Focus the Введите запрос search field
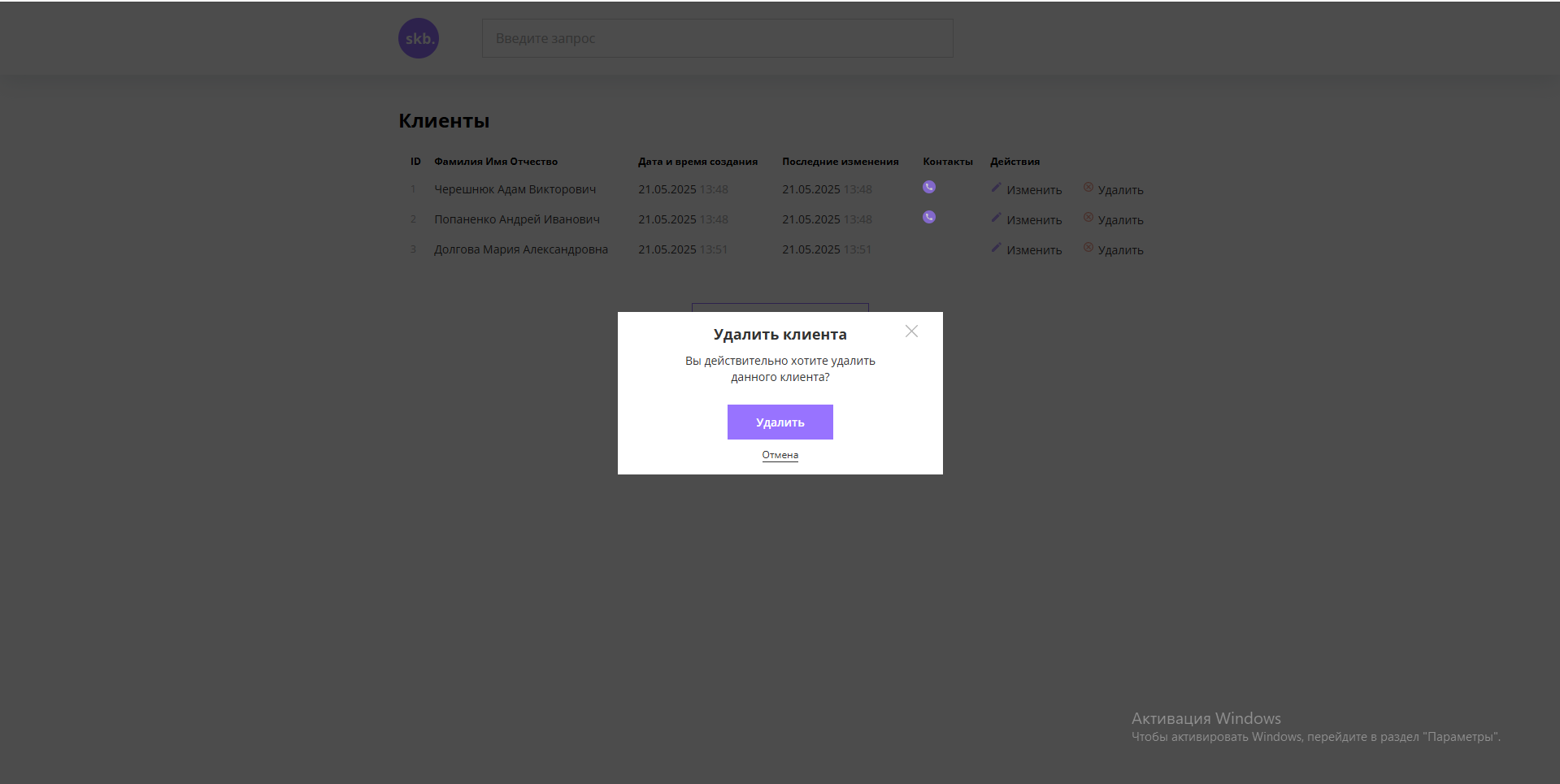The image size is (1560, 784). 717,38
